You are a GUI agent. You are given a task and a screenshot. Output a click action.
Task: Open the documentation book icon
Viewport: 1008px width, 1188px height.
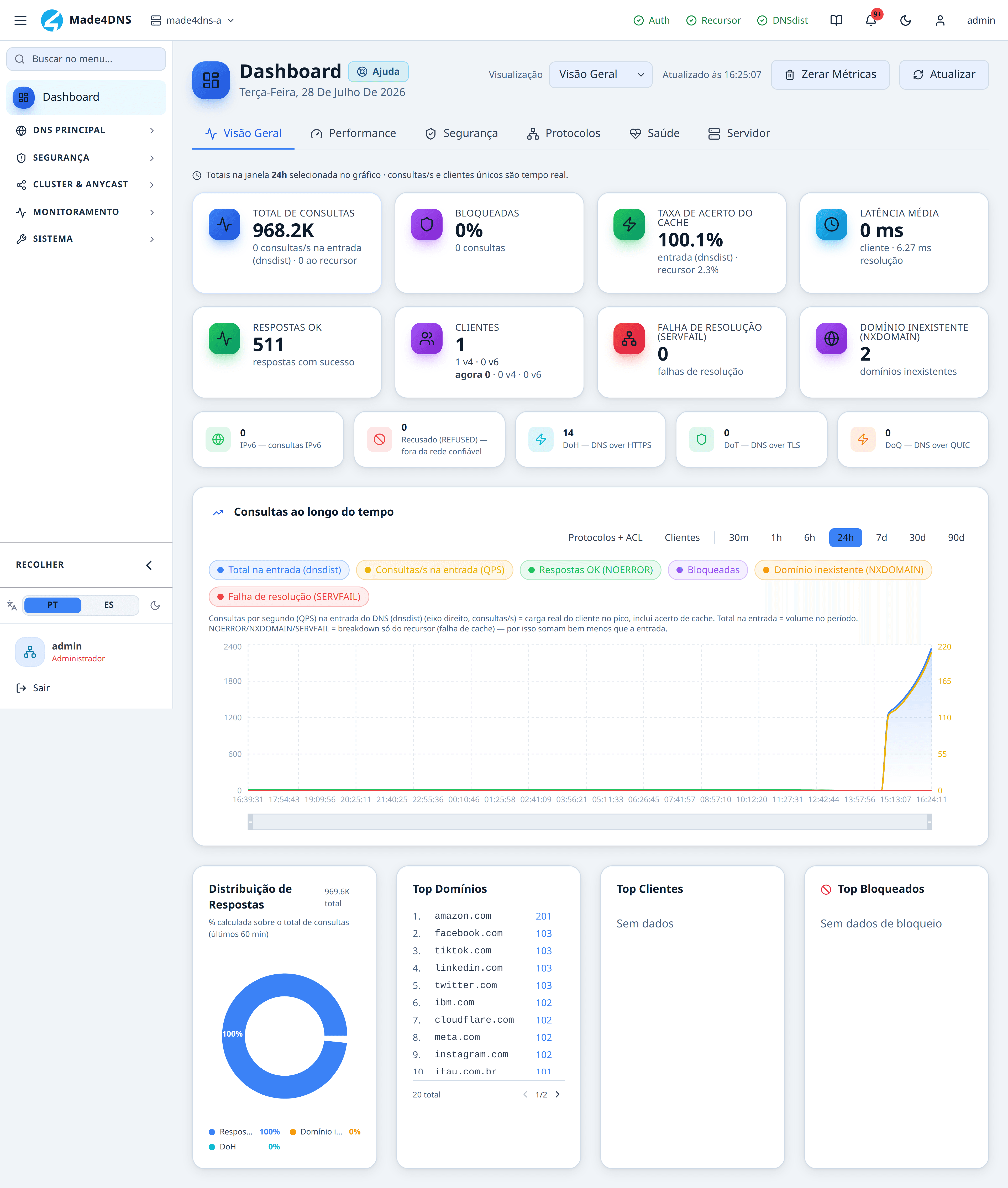pos(836,20)
